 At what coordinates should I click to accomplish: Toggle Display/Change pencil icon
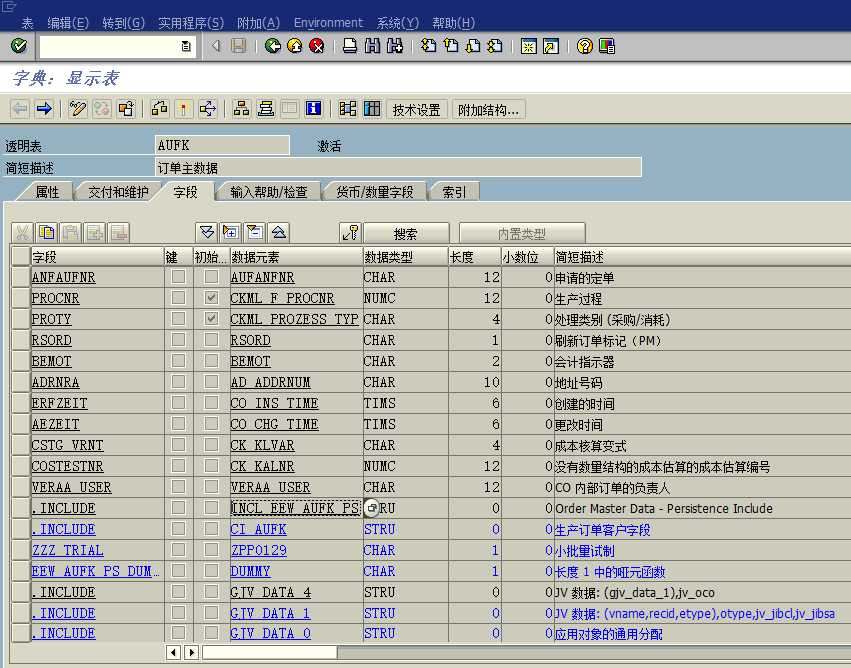coord(78,109)
